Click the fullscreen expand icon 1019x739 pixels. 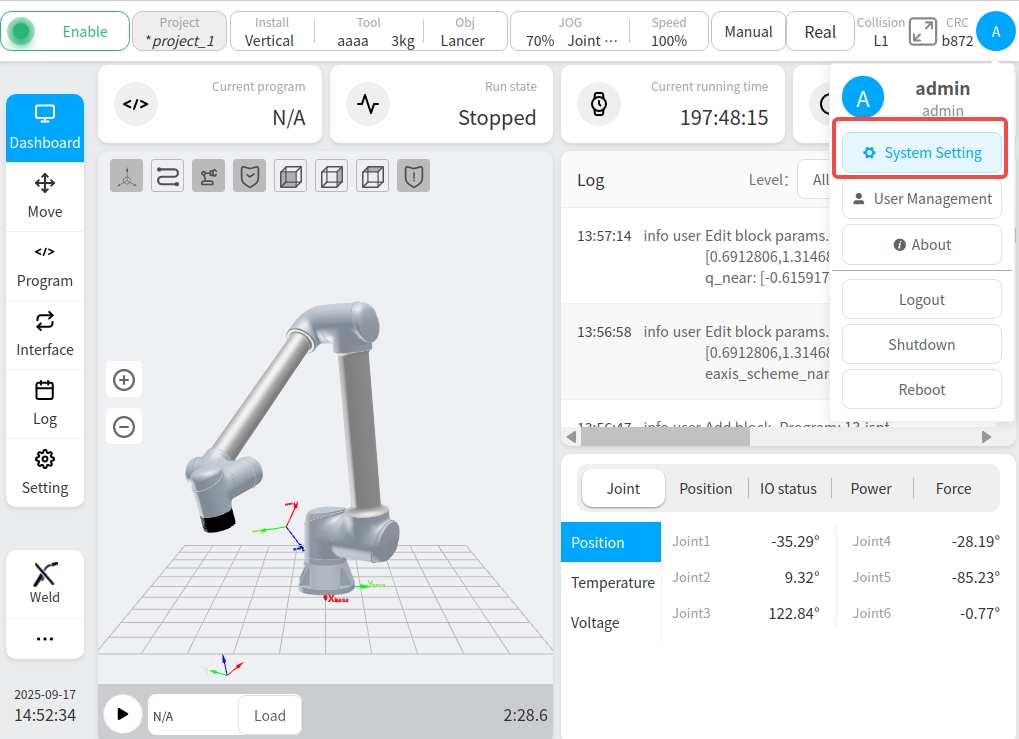point(922,32)
